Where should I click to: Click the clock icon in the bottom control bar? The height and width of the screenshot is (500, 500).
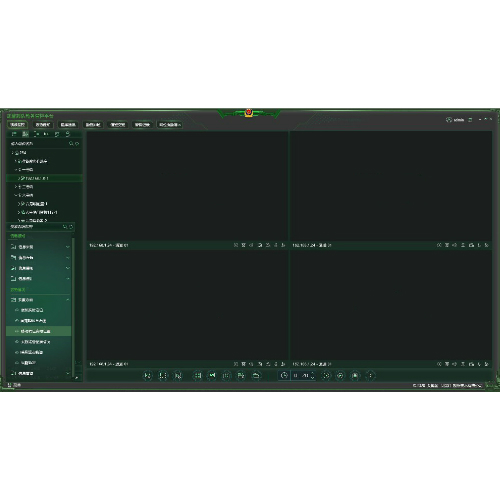point(284,375)
